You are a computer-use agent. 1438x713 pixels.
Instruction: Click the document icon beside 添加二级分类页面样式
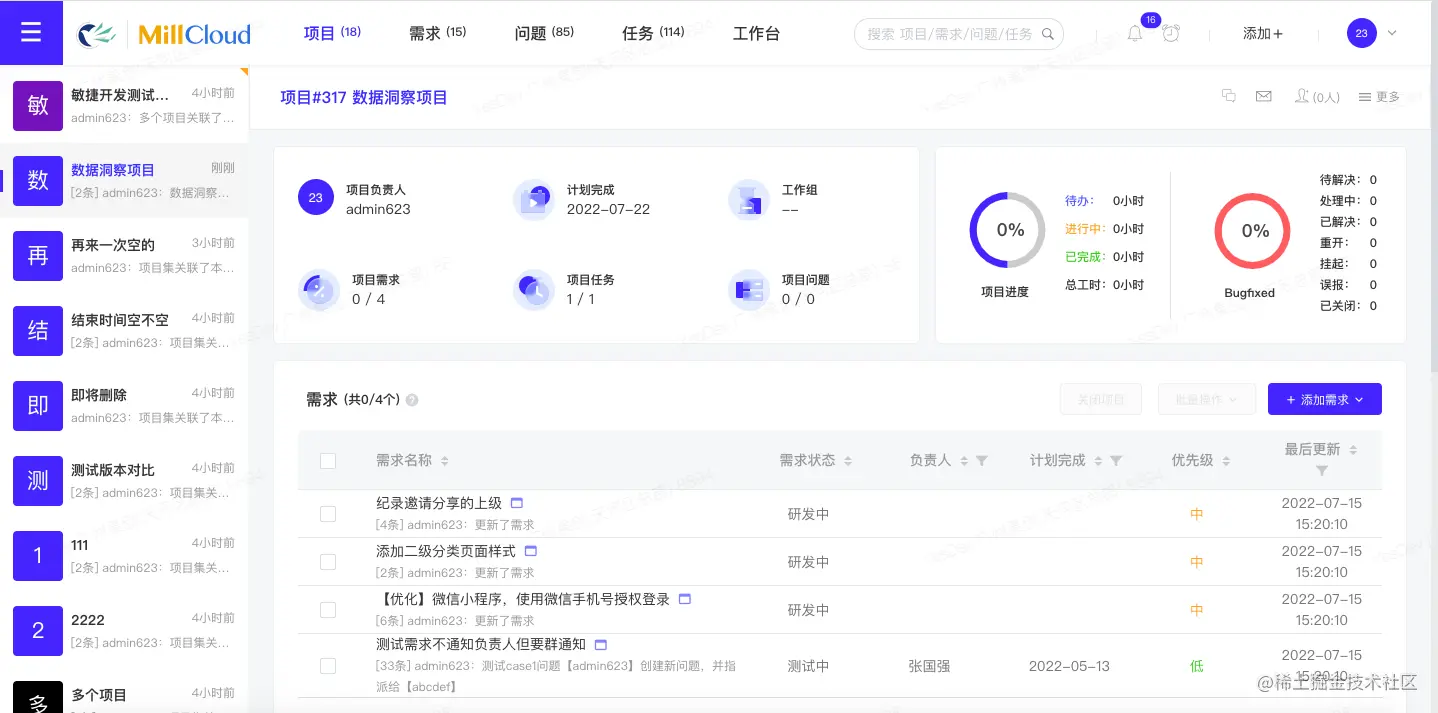coord(531,550)
